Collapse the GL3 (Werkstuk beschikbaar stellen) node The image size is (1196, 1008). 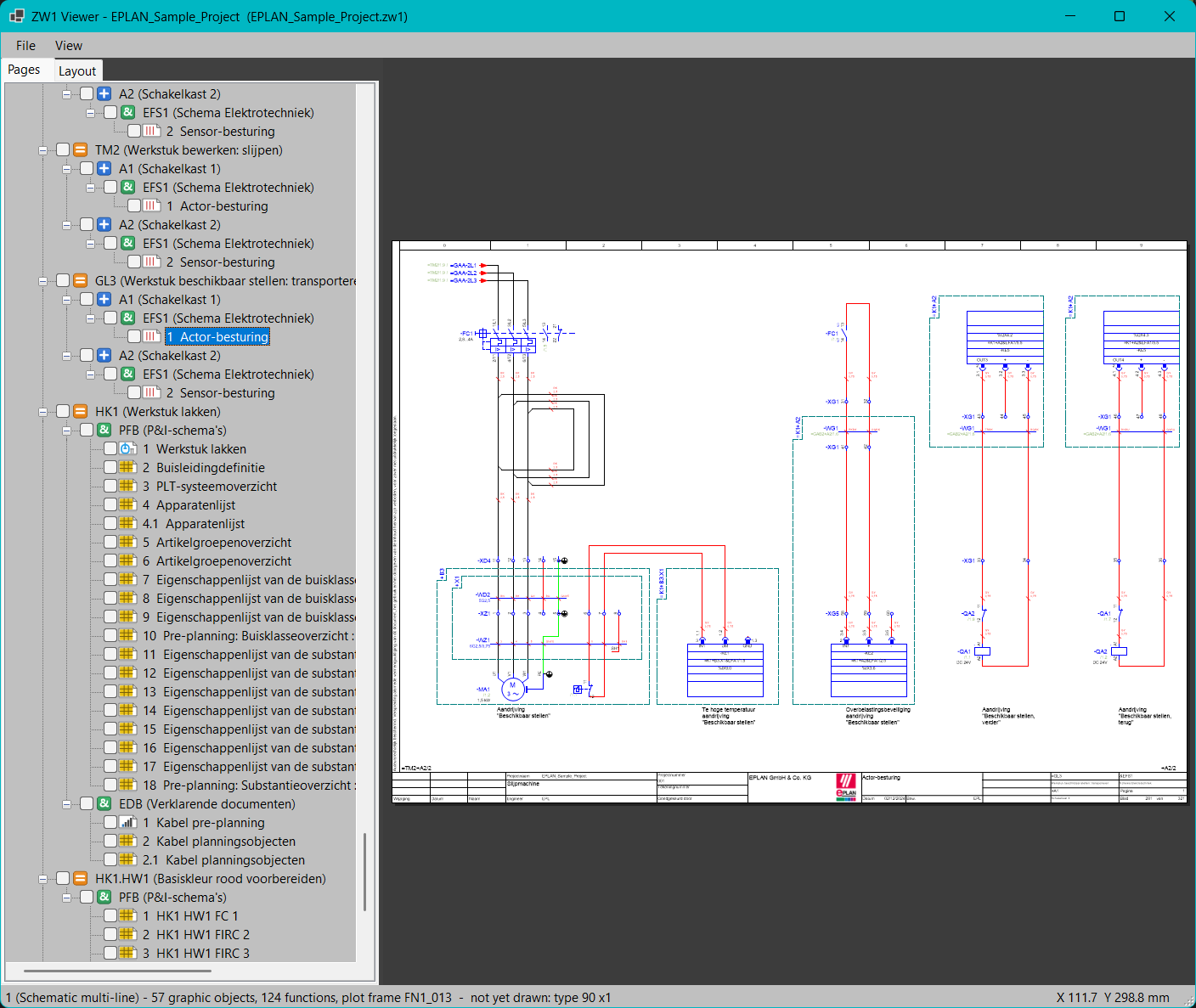coord(42,281)
